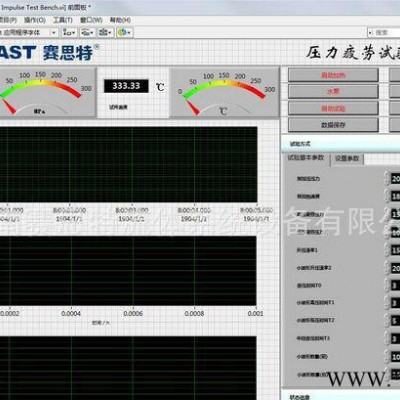Click the third red-labeled button above 数据保存
Viewport: 400px width, 400px height.
pos(333,108)
